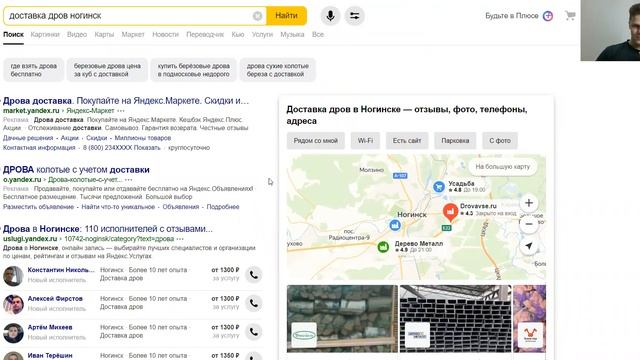Viewport: 640px width, 360px height.
Task: Select suggestion 'купить березовые дрова в подмосковье'
Action: tap(193, 70)
